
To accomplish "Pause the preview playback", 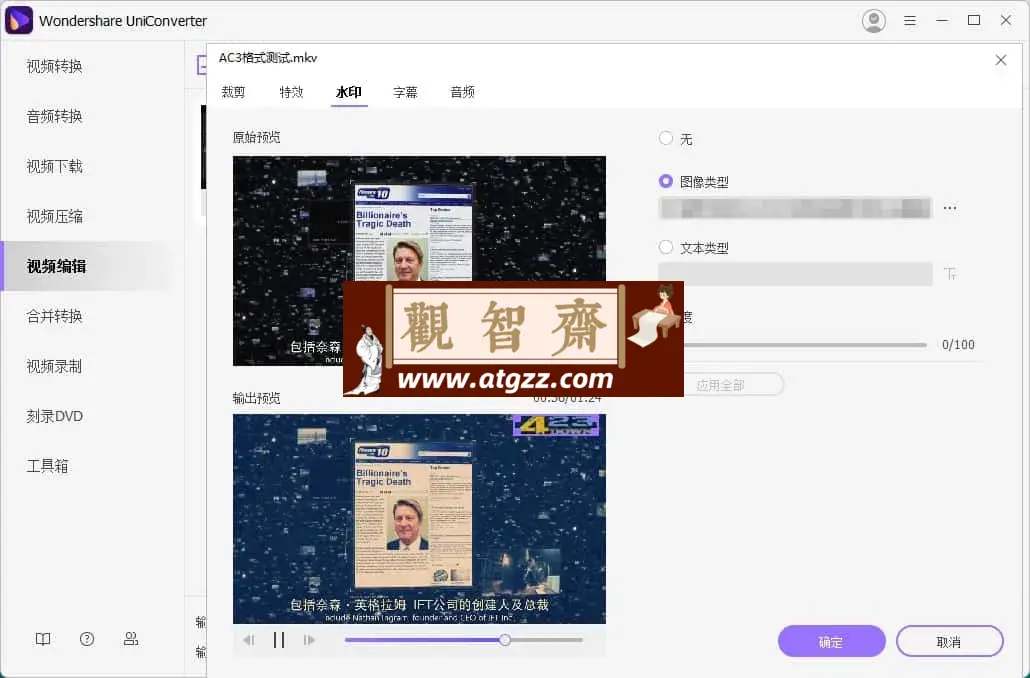I will pyautogui.click(x=279, y=640).
